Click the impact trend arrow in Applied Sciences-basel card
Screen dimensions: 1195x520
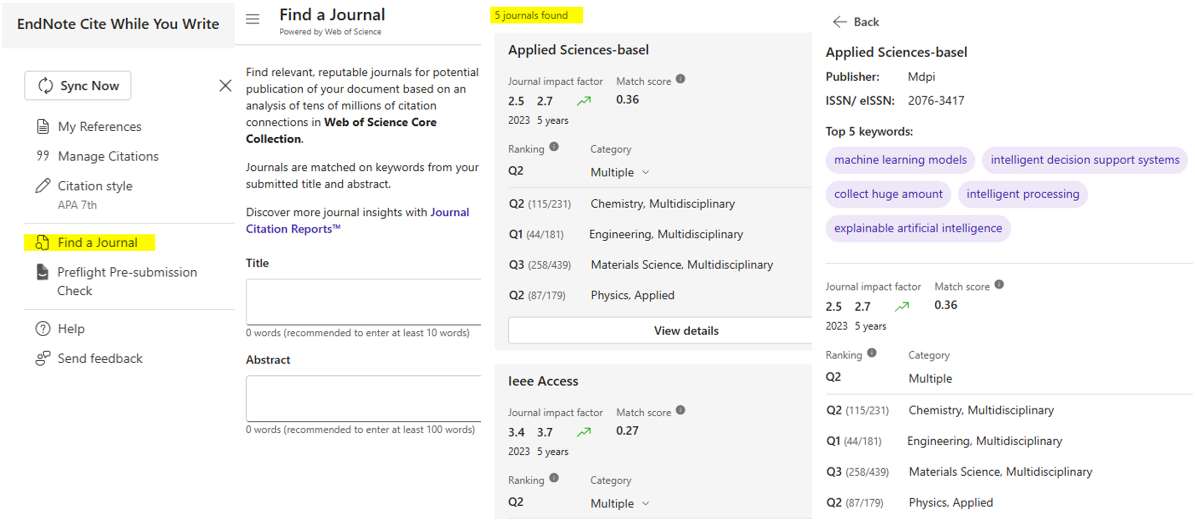pyautogui.click(x=585, y=101)
